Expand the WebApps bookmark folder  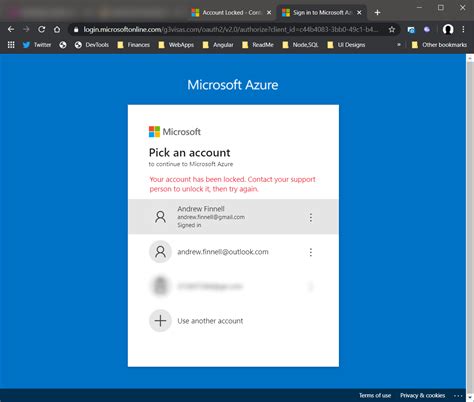coord(176,45)
